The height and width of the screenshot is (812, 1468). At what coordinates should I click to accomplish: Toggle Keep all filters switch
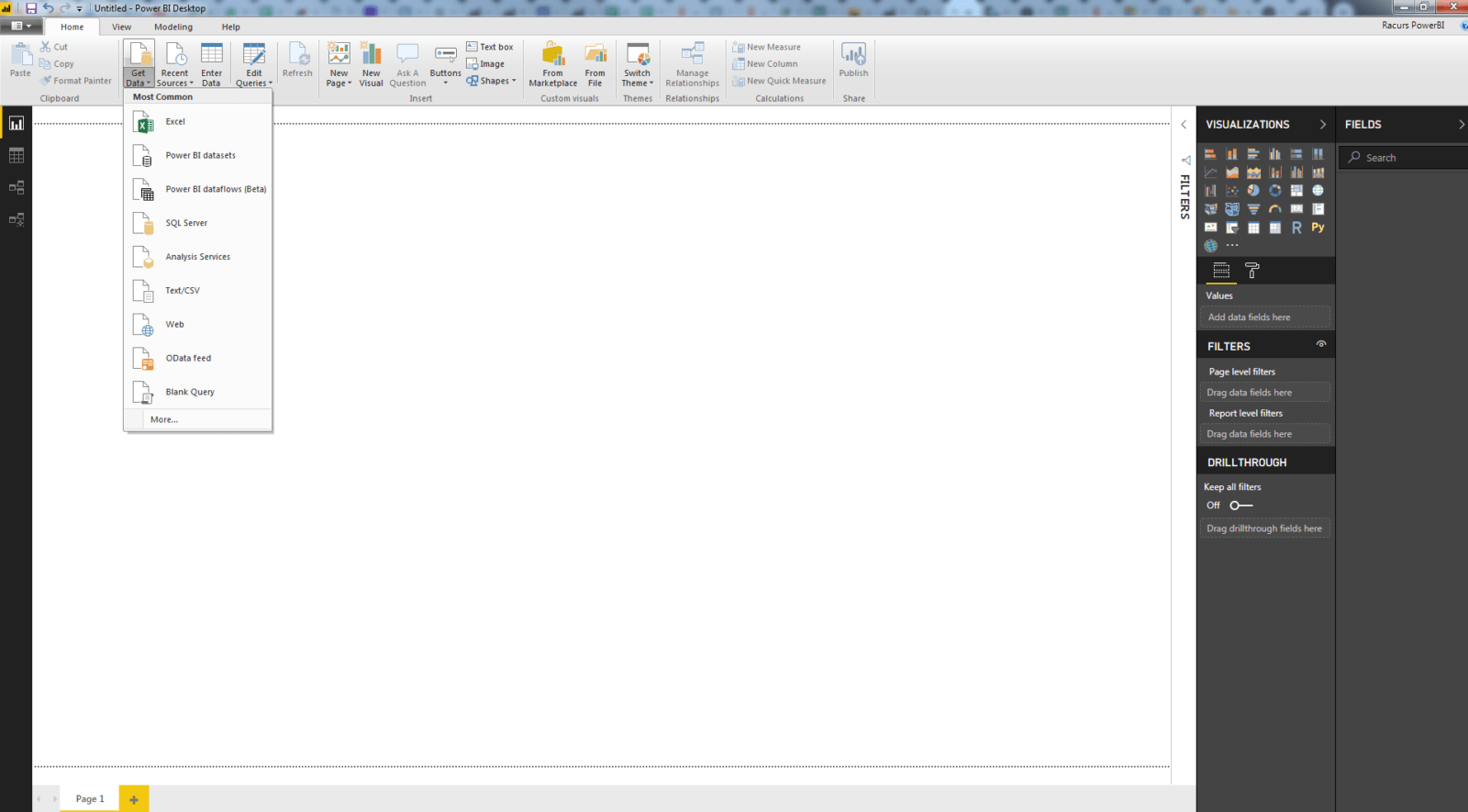(1241, 506)
